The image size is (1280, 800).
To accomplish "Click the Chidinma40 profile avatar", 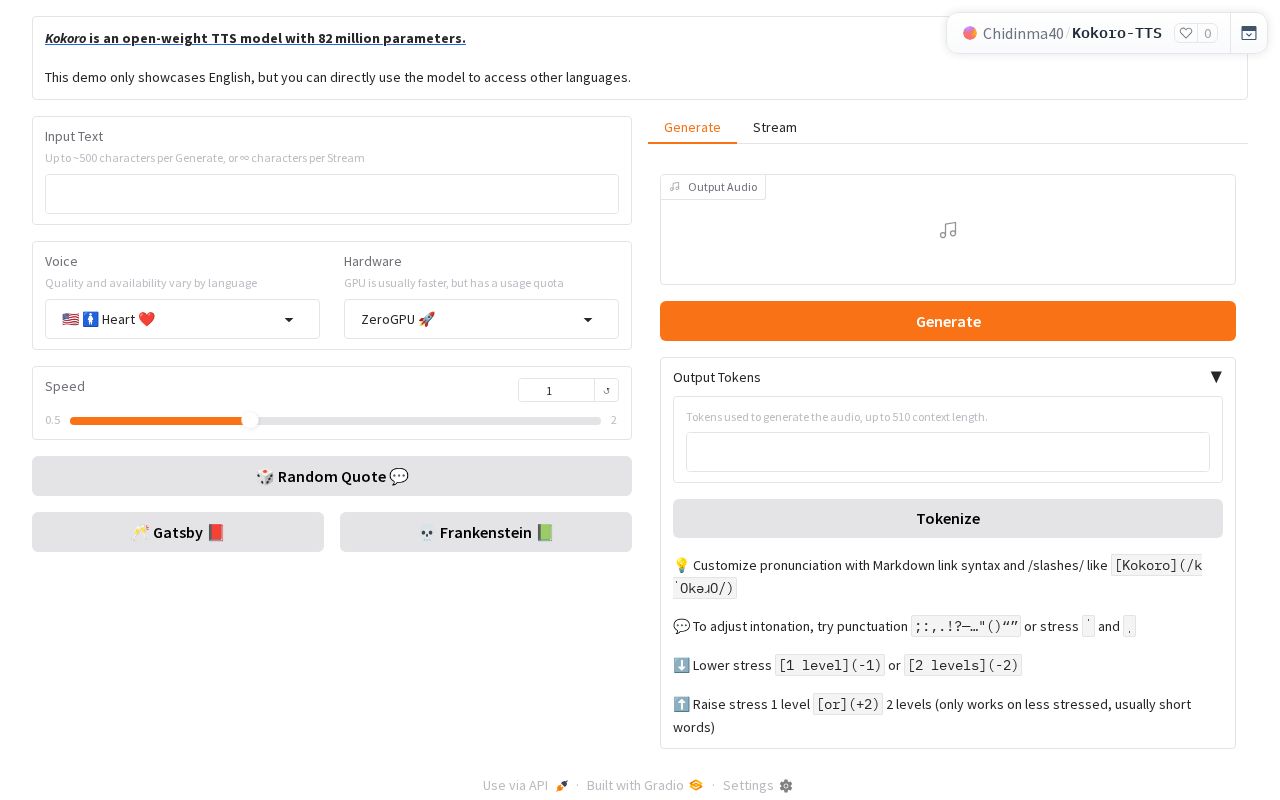I will tap(970, 33).
